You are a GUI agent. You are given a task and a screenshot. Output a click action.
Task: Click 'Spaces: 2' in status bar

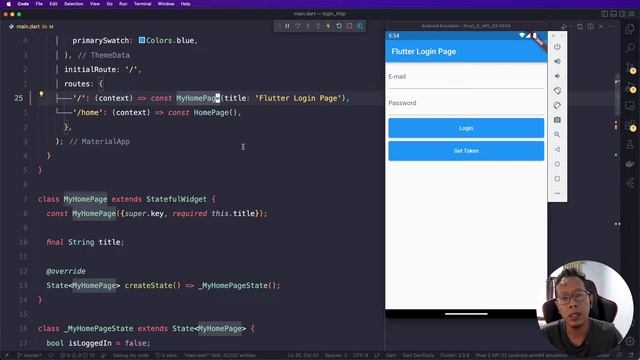pyautogui.click(x=336, y=356)
